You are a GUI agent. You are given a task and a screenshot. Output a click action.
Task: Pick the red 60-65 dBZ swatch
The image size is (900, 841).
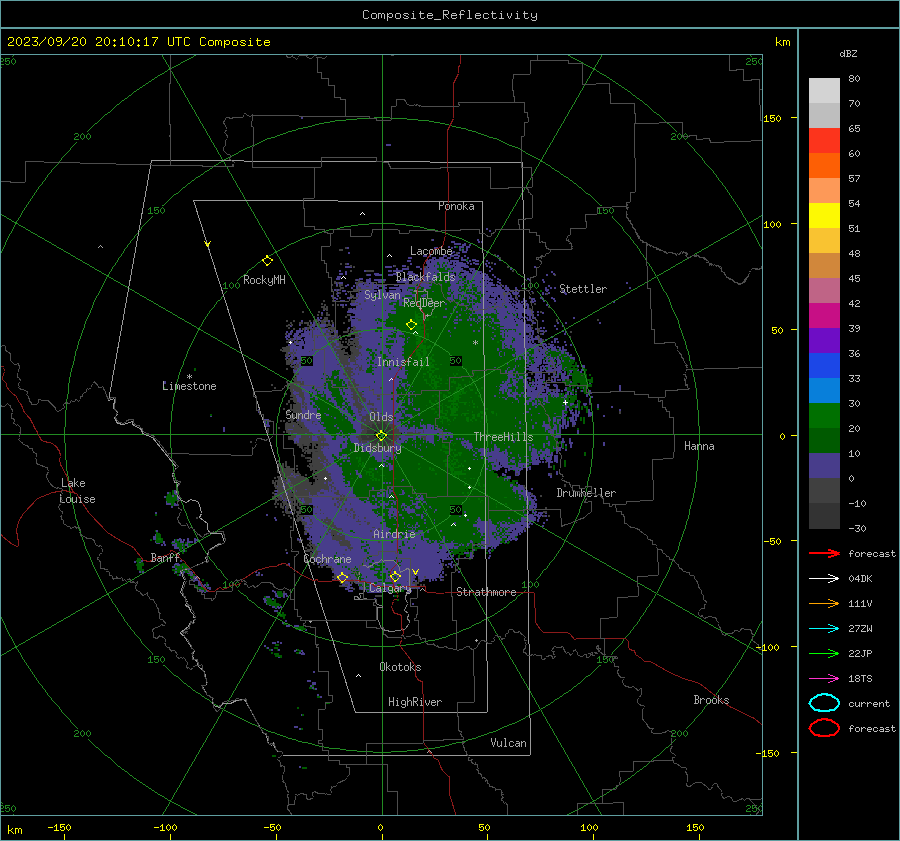pos(824,141)
